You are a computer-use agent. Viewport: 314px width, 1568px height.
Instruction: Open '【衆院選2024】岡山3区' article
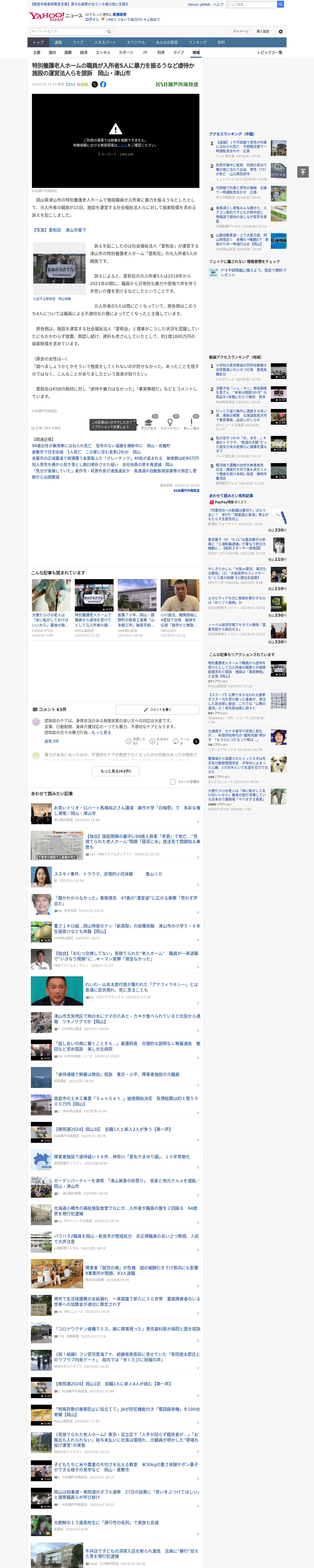[x=113, y=1129]
